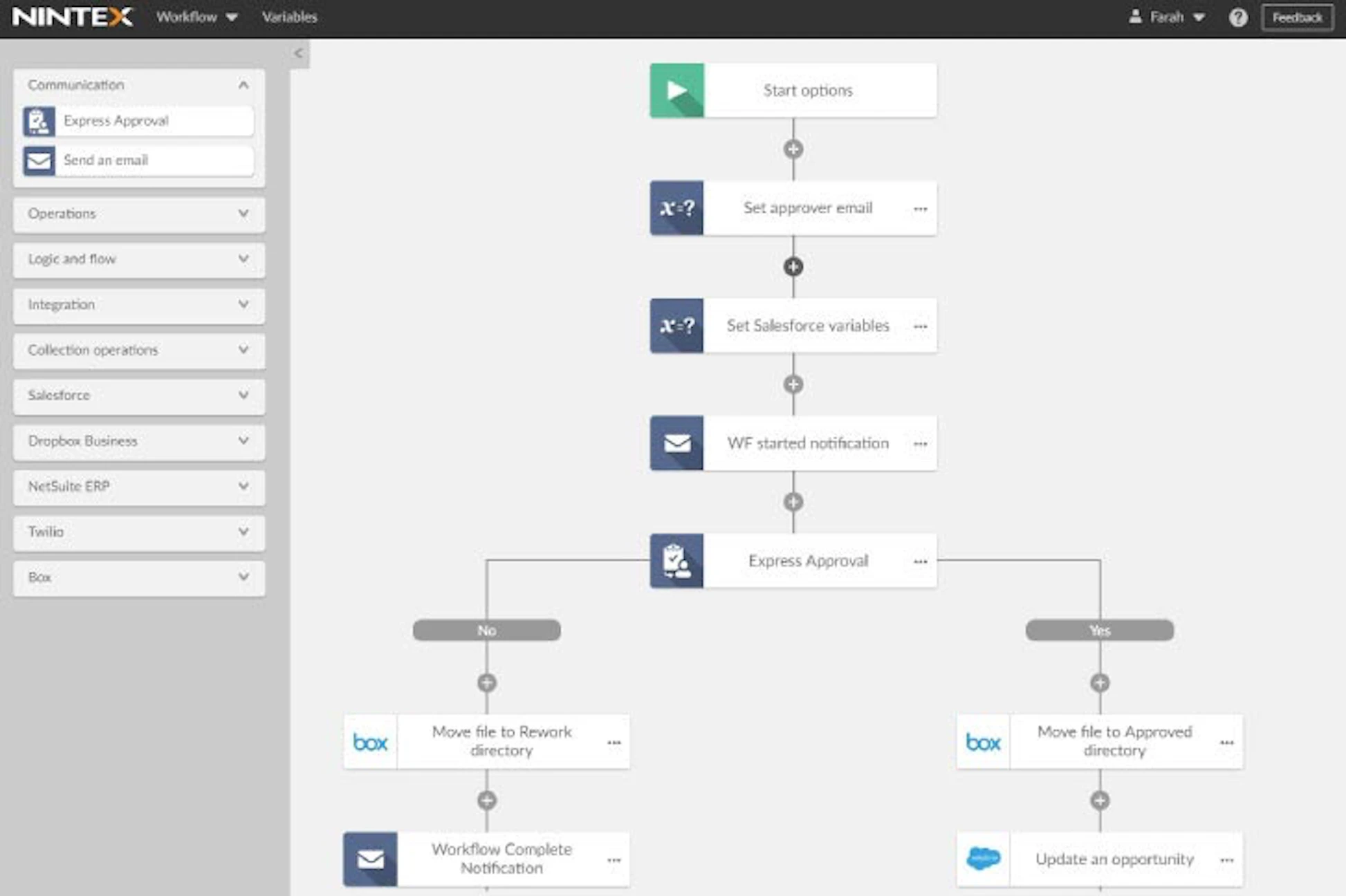Image resolution: width=1346 pixels, height=896 pixels.
Task: Expand the Dropbox Business section
Action: coord(243,440)
